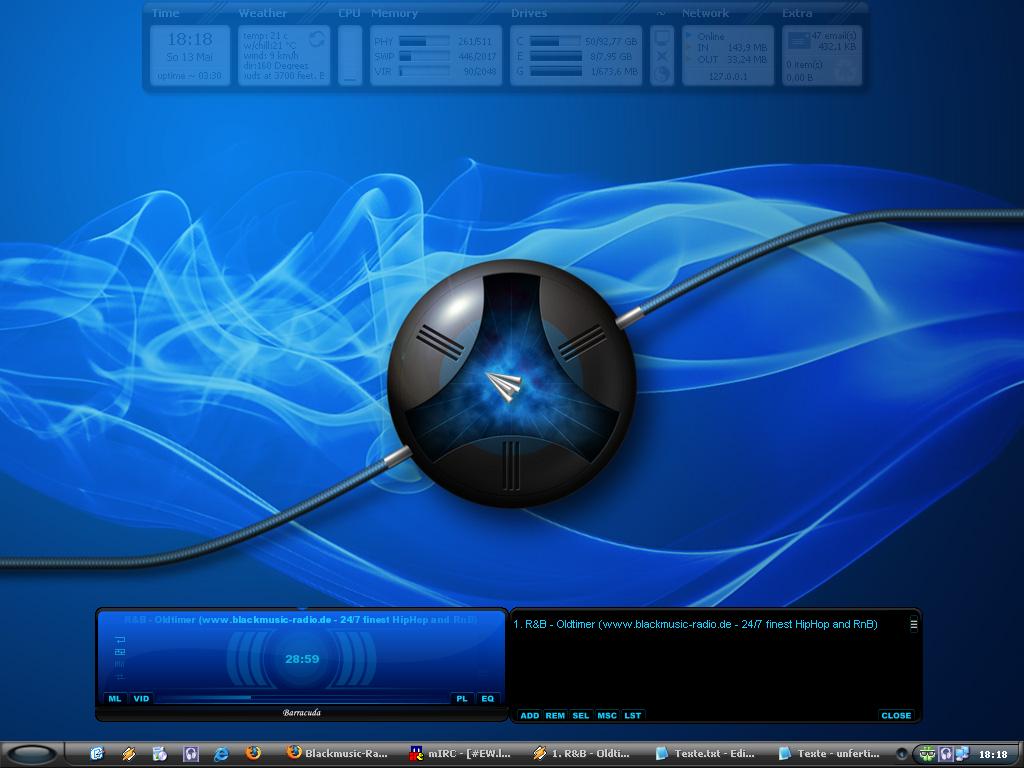Toggle the equalizer with the EQ button
The height and width of the screenshot is (768, 1024).
[488, 698]
